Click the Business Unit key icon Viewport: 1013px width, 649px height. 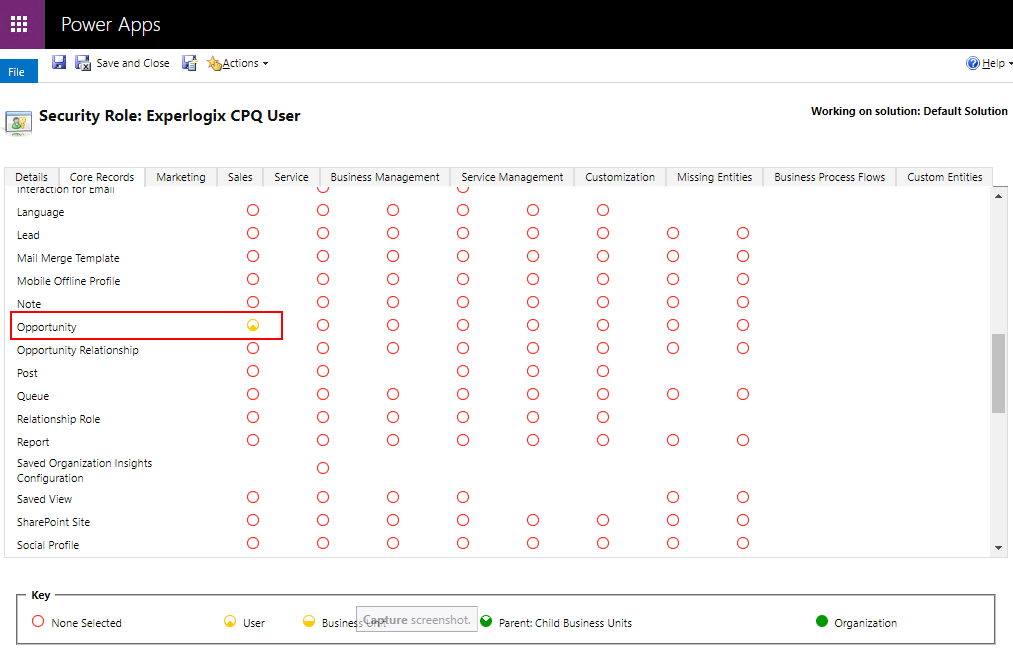[309, 621]
